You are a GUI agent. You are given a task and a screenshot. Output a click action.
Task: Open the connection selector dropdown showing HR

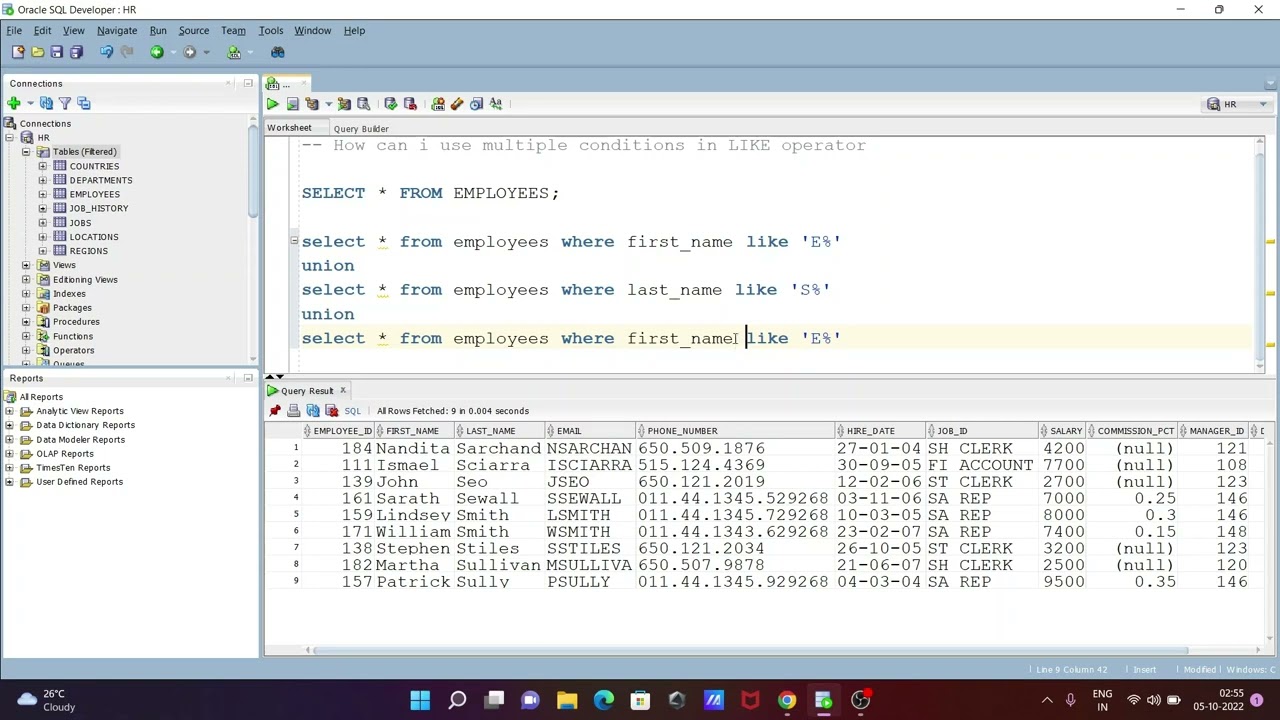pos(1237,104)
